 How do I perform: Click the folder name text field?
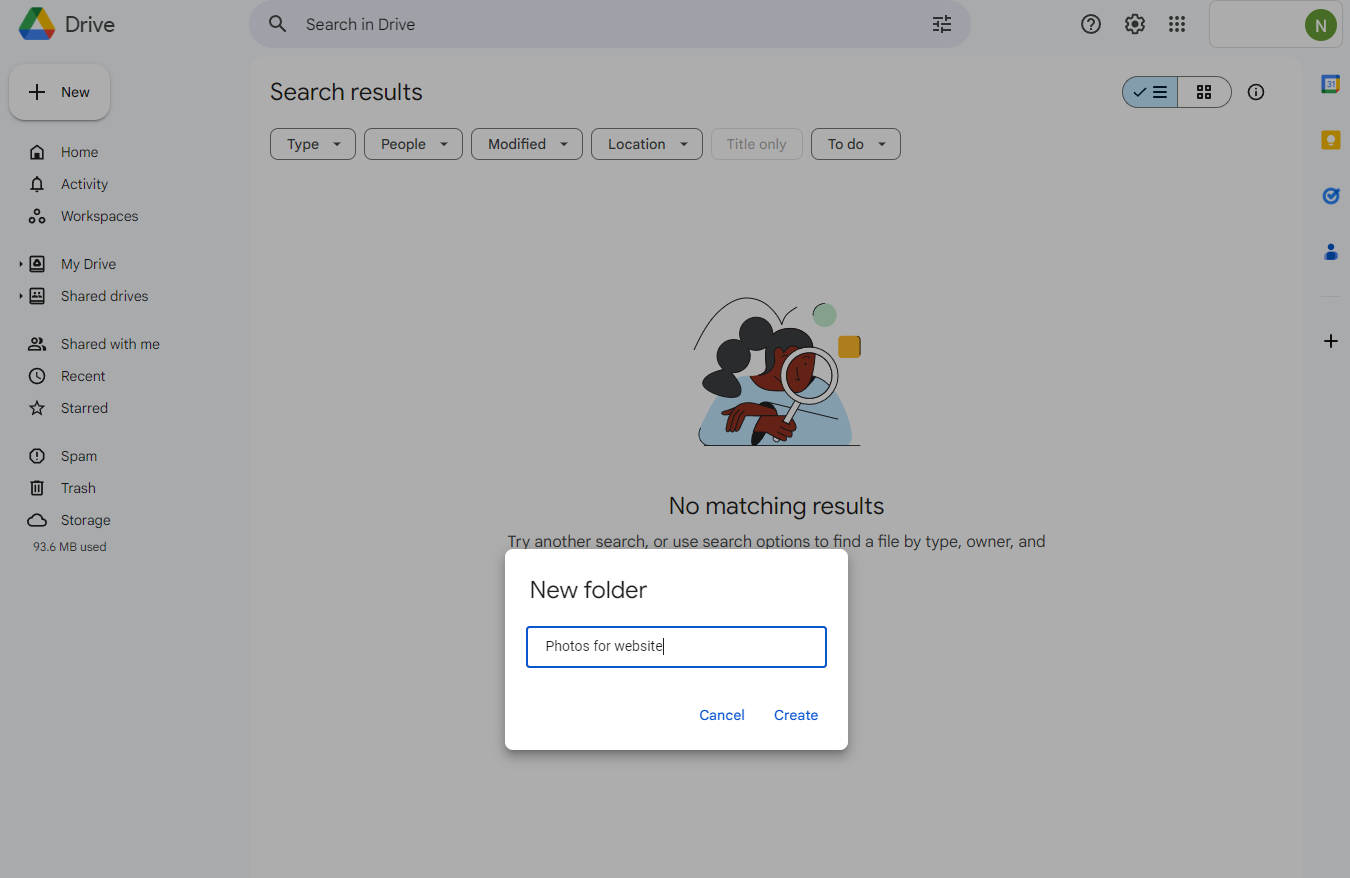pos(676,647)
